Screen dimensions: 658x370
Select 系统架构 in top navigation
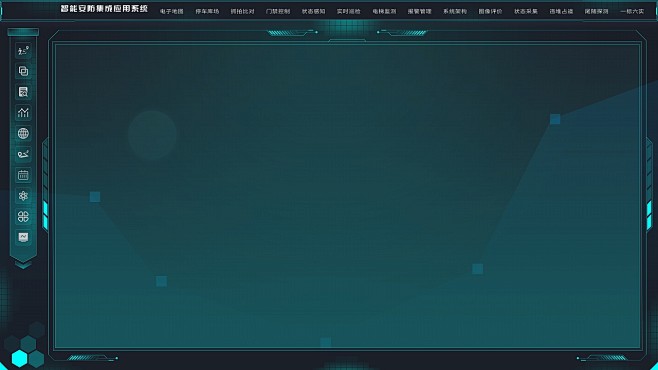[455, 11]
